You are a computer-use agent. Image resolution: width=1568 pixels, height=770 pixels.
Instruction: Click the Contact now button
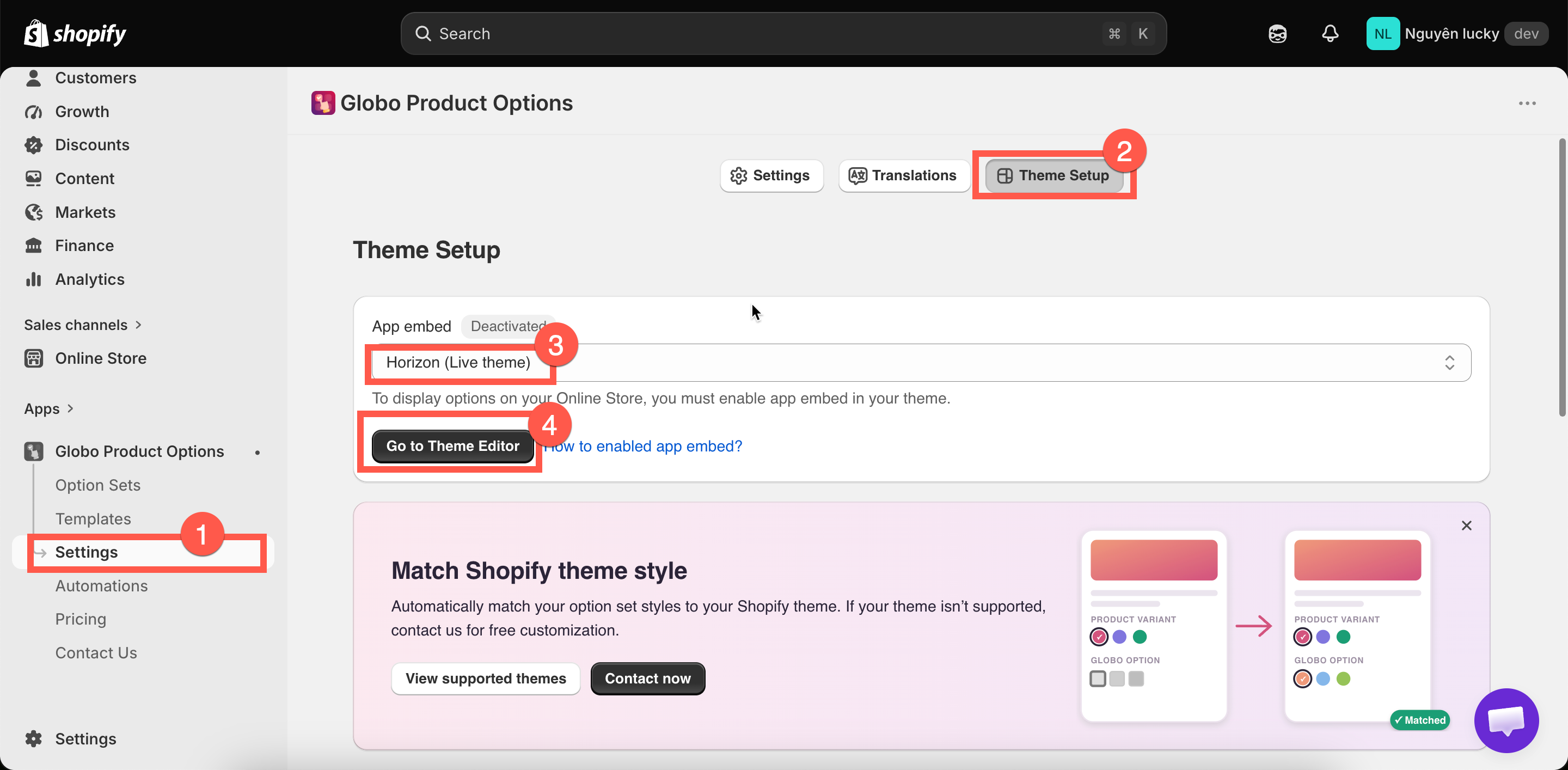[648, 678]
